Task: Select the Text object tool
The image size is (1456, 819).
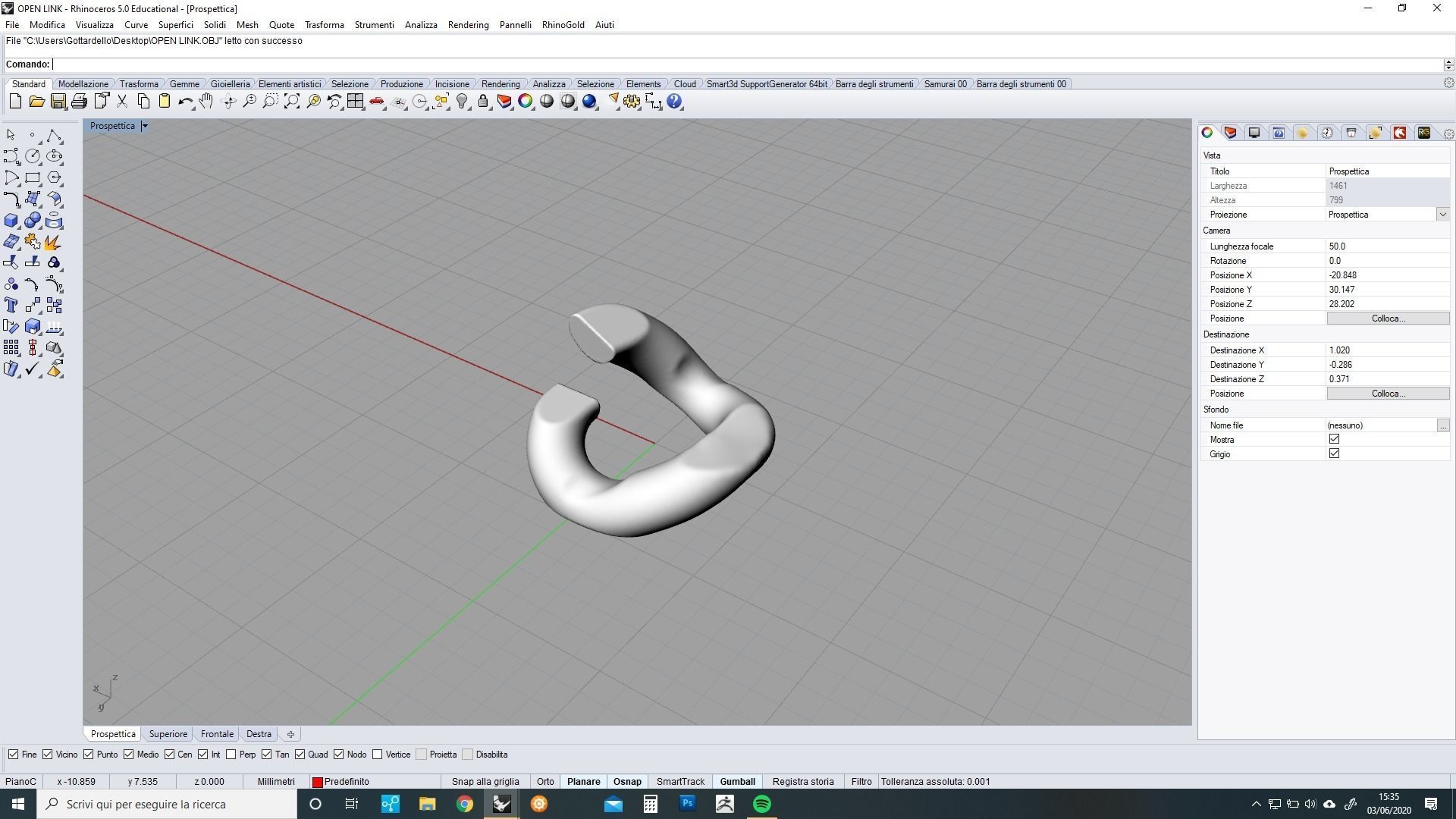Action: [x=11, y=305]
